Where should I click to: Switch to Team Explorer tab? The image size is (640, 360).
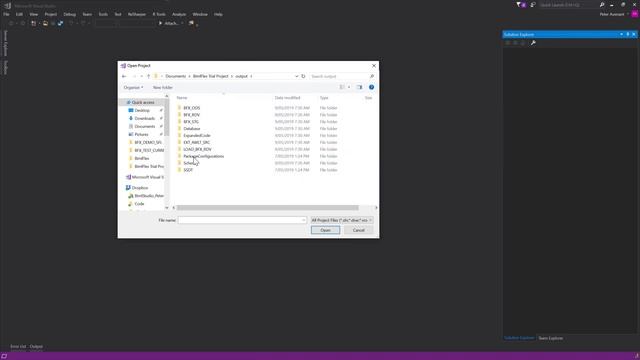point(551,338)
